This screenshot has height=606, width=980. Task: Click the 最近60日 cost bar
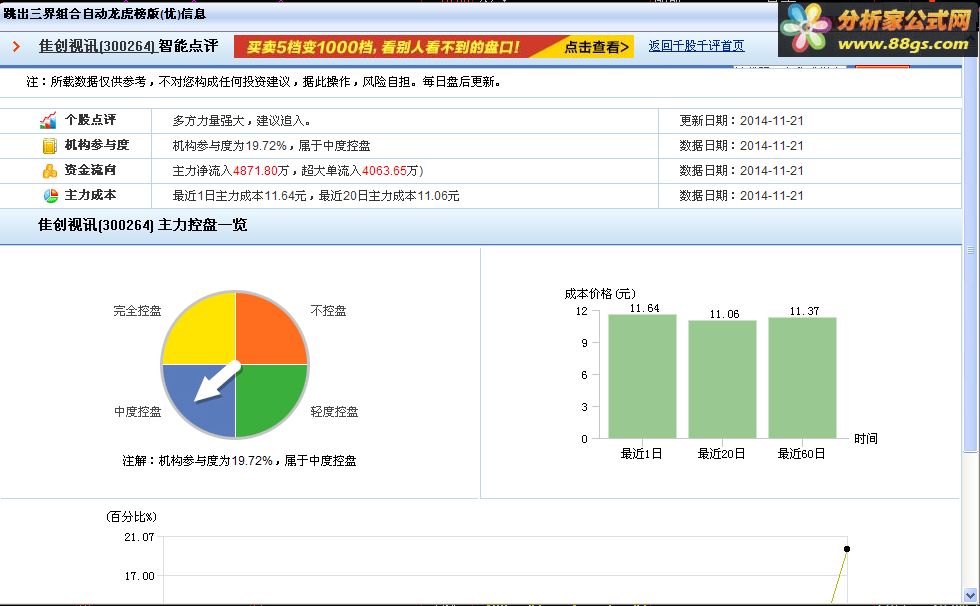[802, 377]
